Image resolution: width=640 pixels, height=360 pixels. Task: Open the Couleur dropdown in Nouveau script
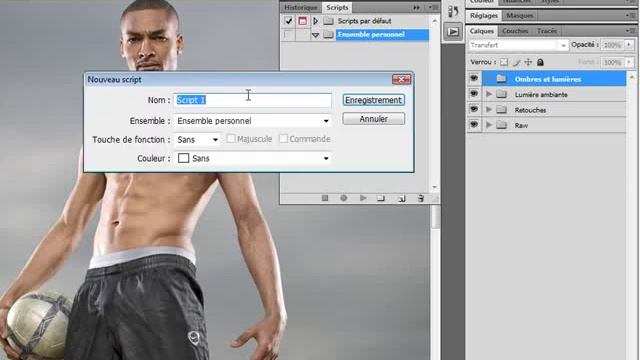point(253,158)
